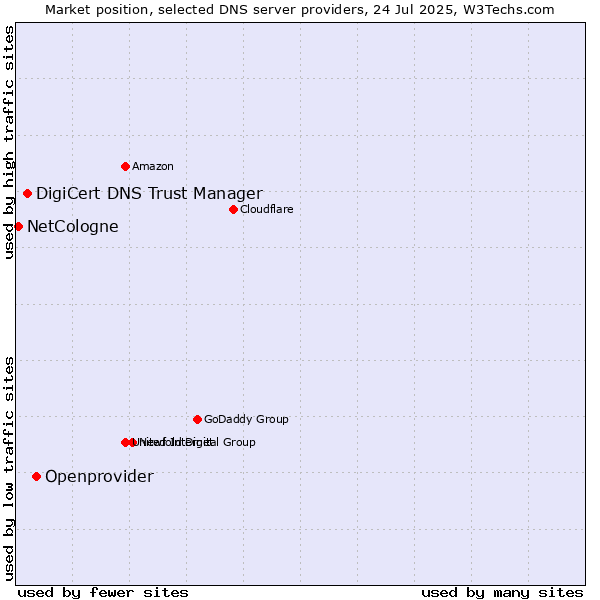Click the Amazon red data point

pos(125,166)
